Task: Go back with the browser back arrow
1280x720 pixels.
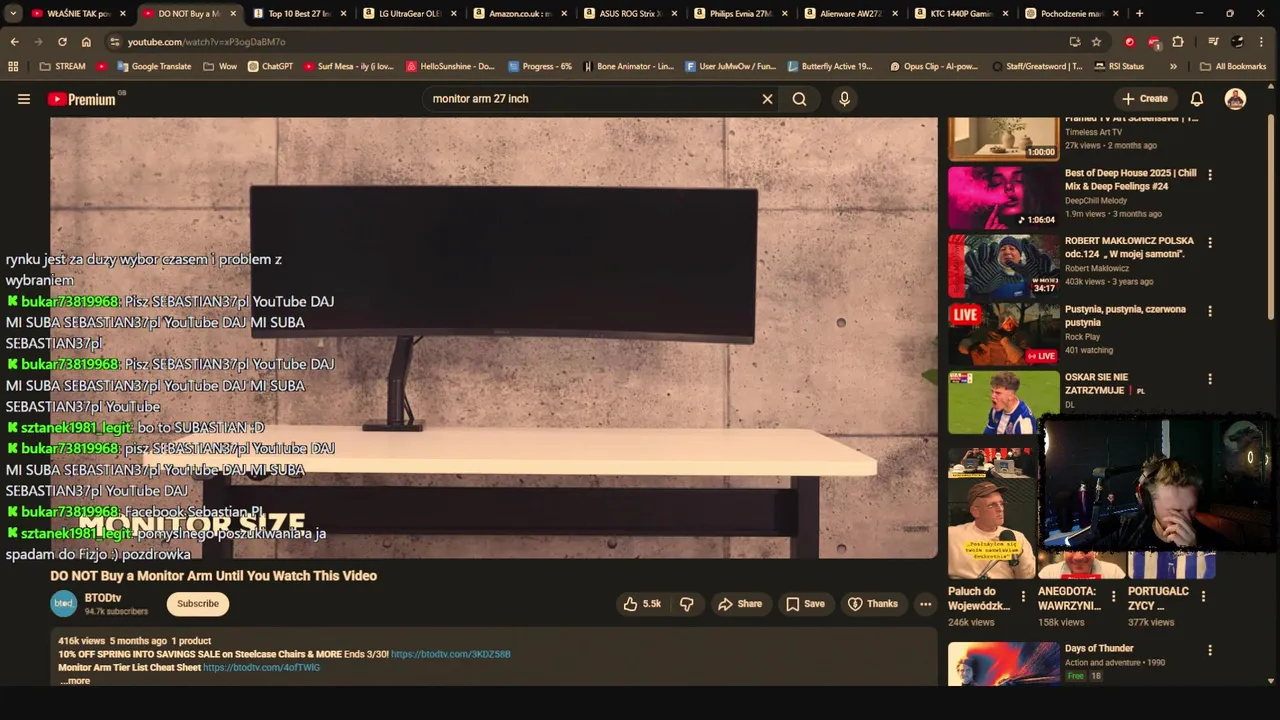Action: [x=14, y=42]
